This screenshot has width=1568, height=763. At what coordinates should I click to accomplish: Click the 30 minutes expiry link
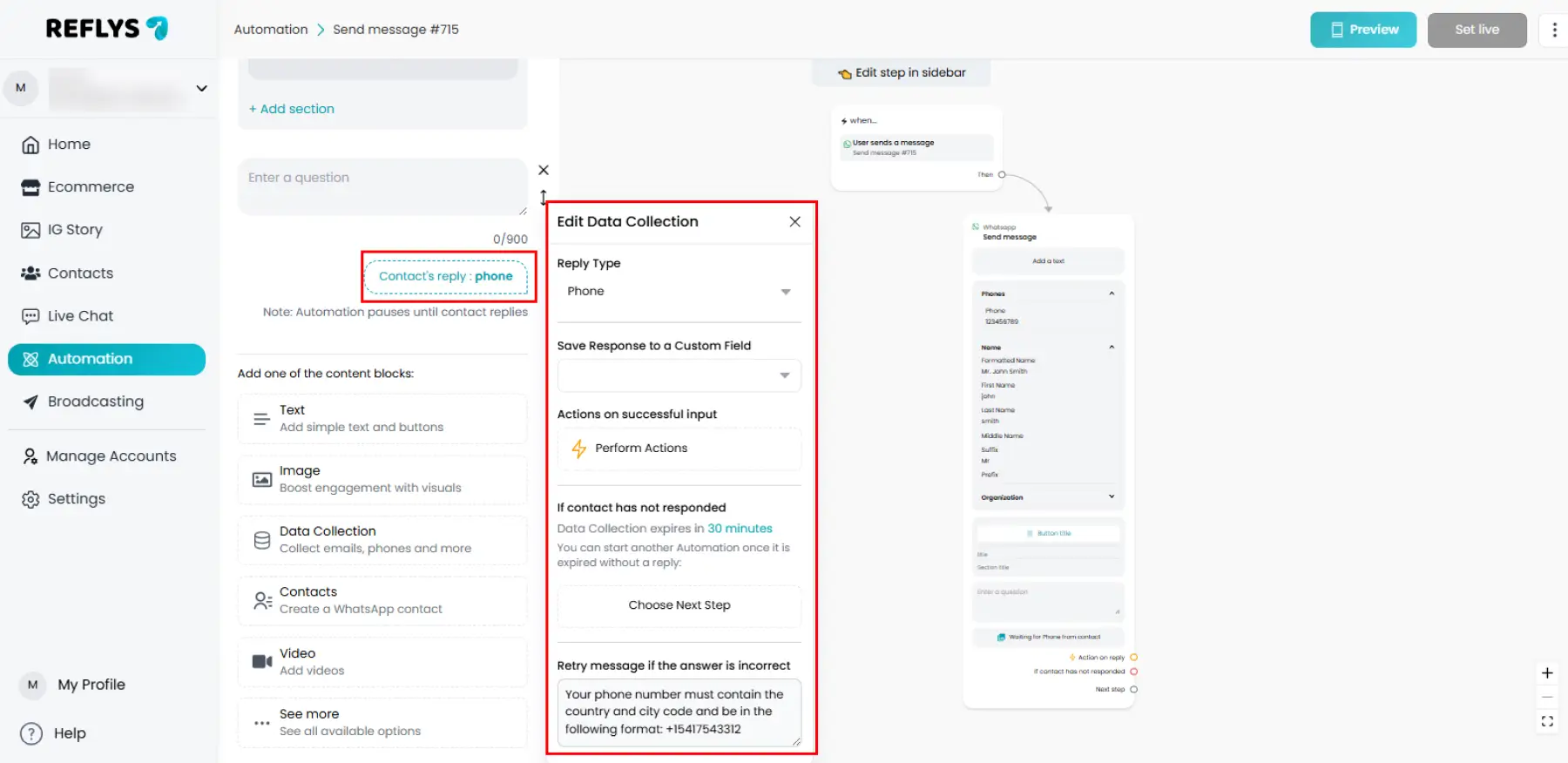(740, 529)
